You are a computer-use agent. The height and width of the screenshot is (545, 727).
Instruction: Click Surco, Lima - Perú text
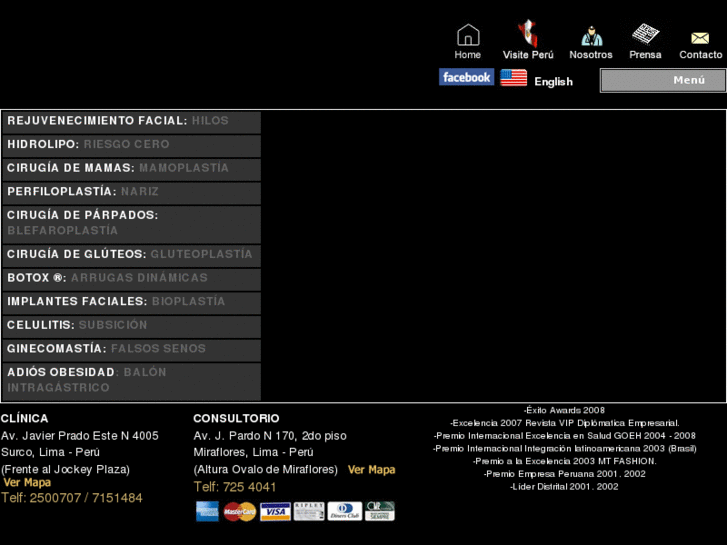tap(51, 452)
